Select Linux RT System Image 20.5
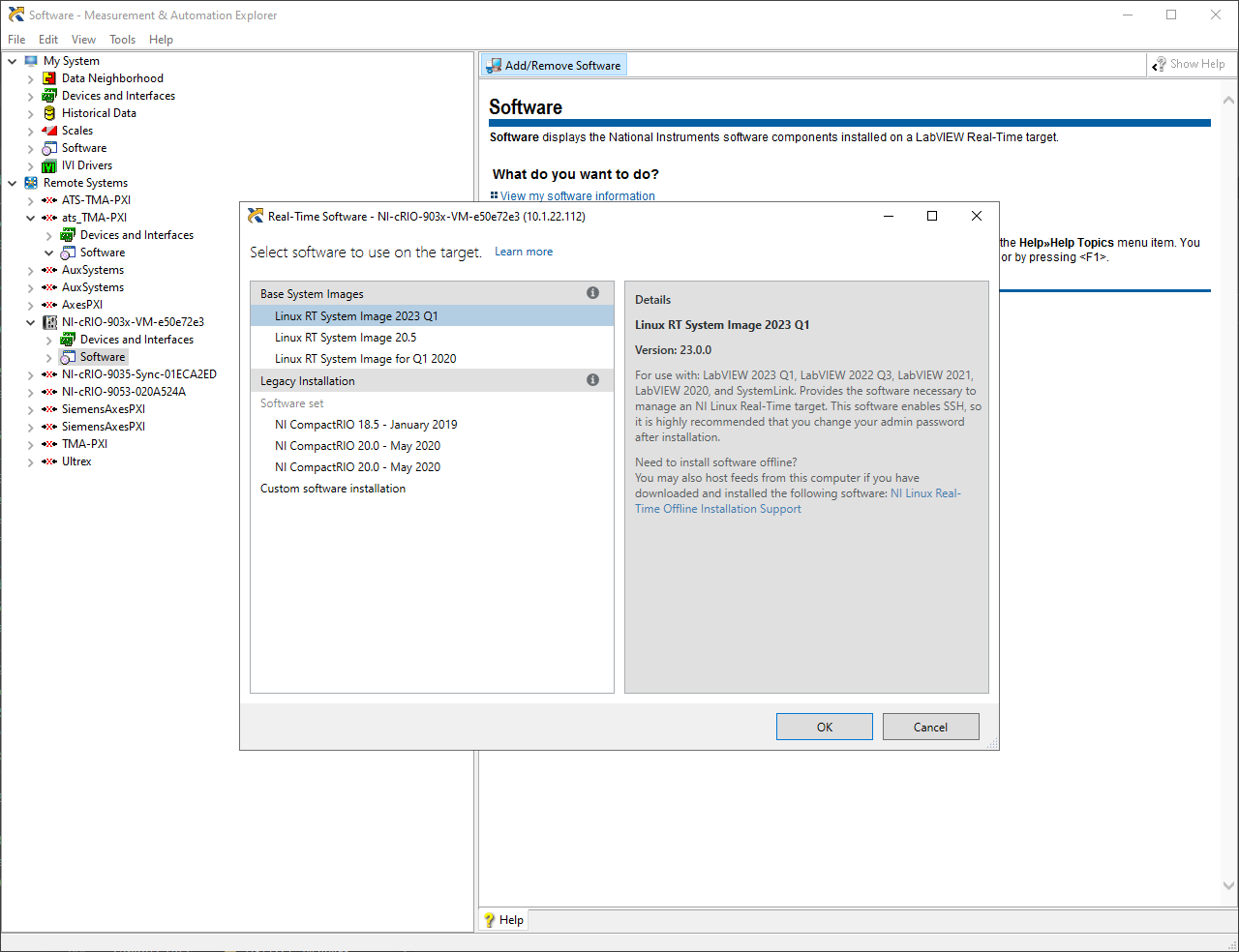The width and height of the screenshot is (1239, 952). click(x=432, y=338)
